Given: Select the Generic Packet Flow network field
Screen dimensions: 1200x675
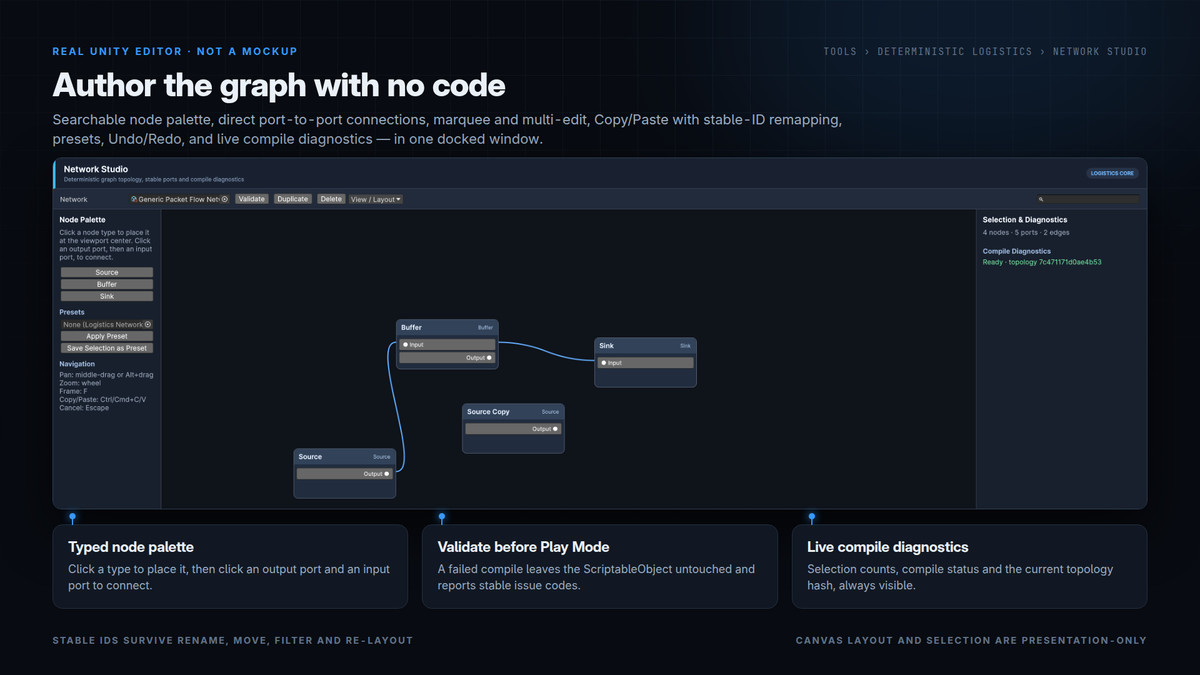Looking at the screenshot, I should [x=180, y=199].
